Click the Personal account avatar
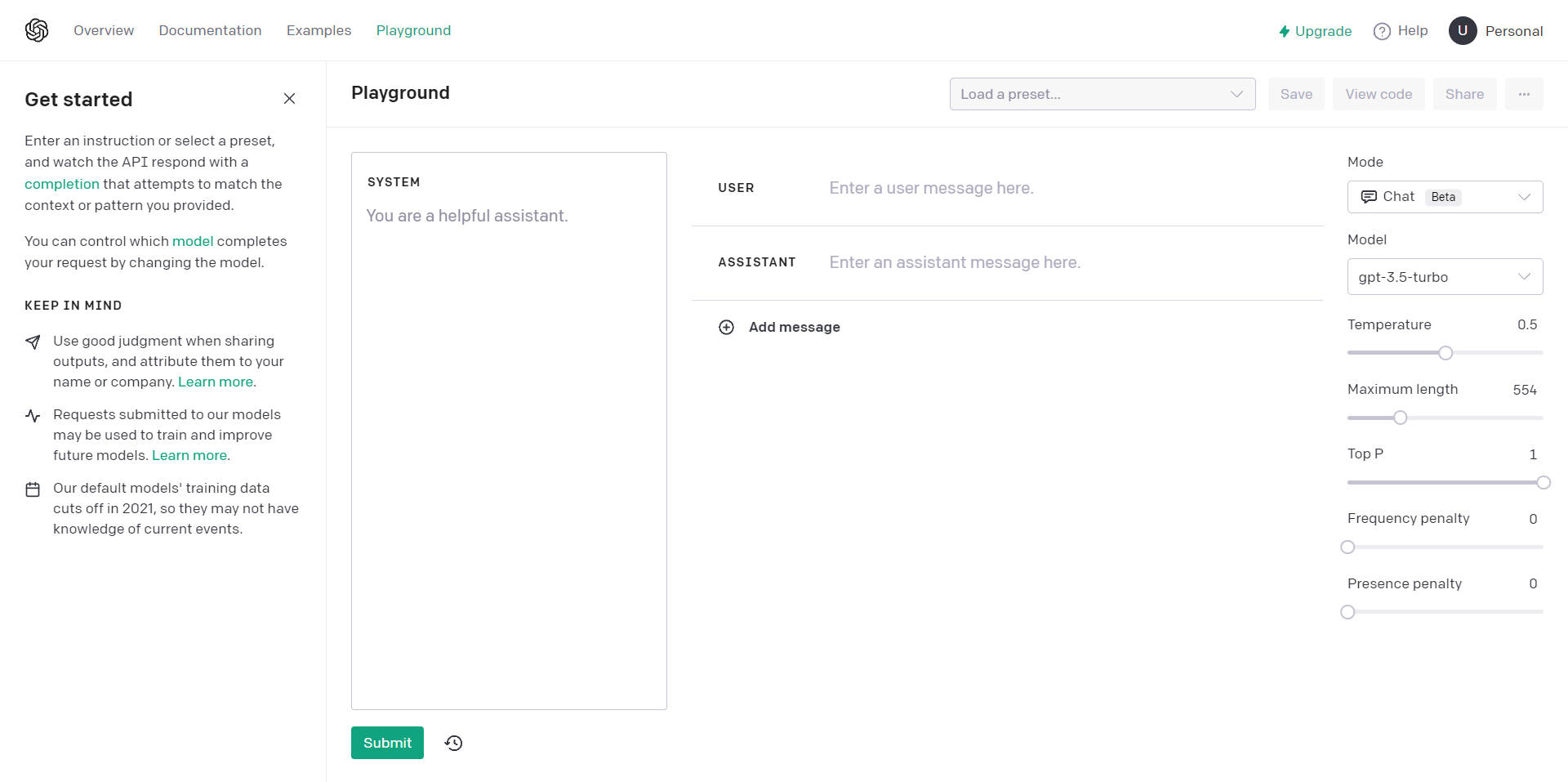Screen dimensions: 1568x782 [1463, 30]
